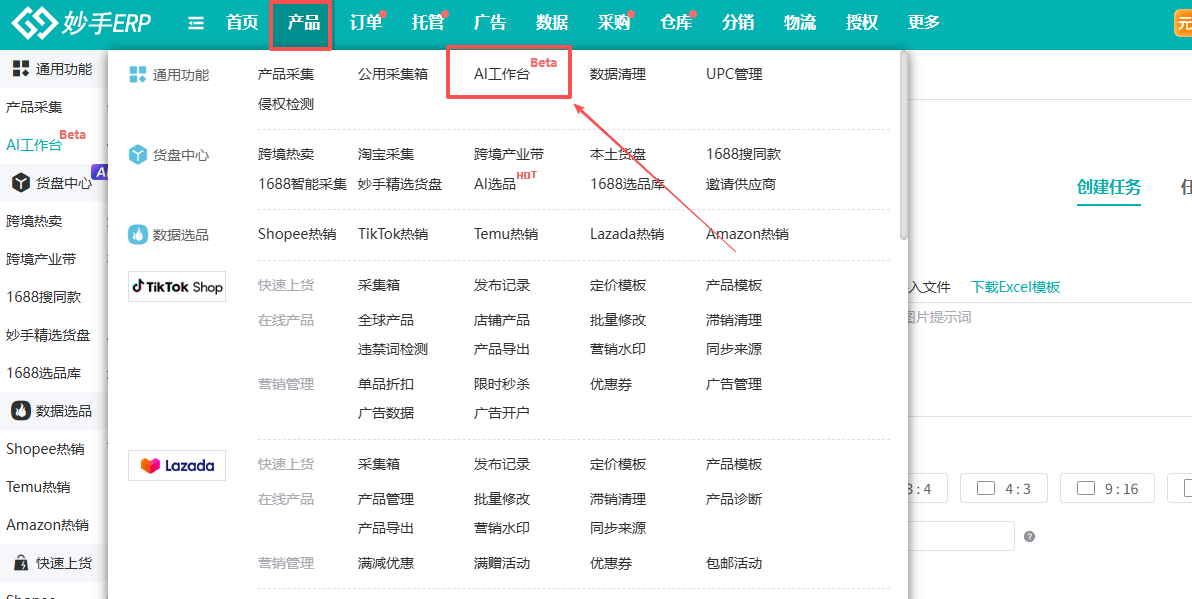The height and width of the screenshot is (599, 1192).
Task: Click the 快速上货 bag icon in left sidebar
Action: pos(21,563)
